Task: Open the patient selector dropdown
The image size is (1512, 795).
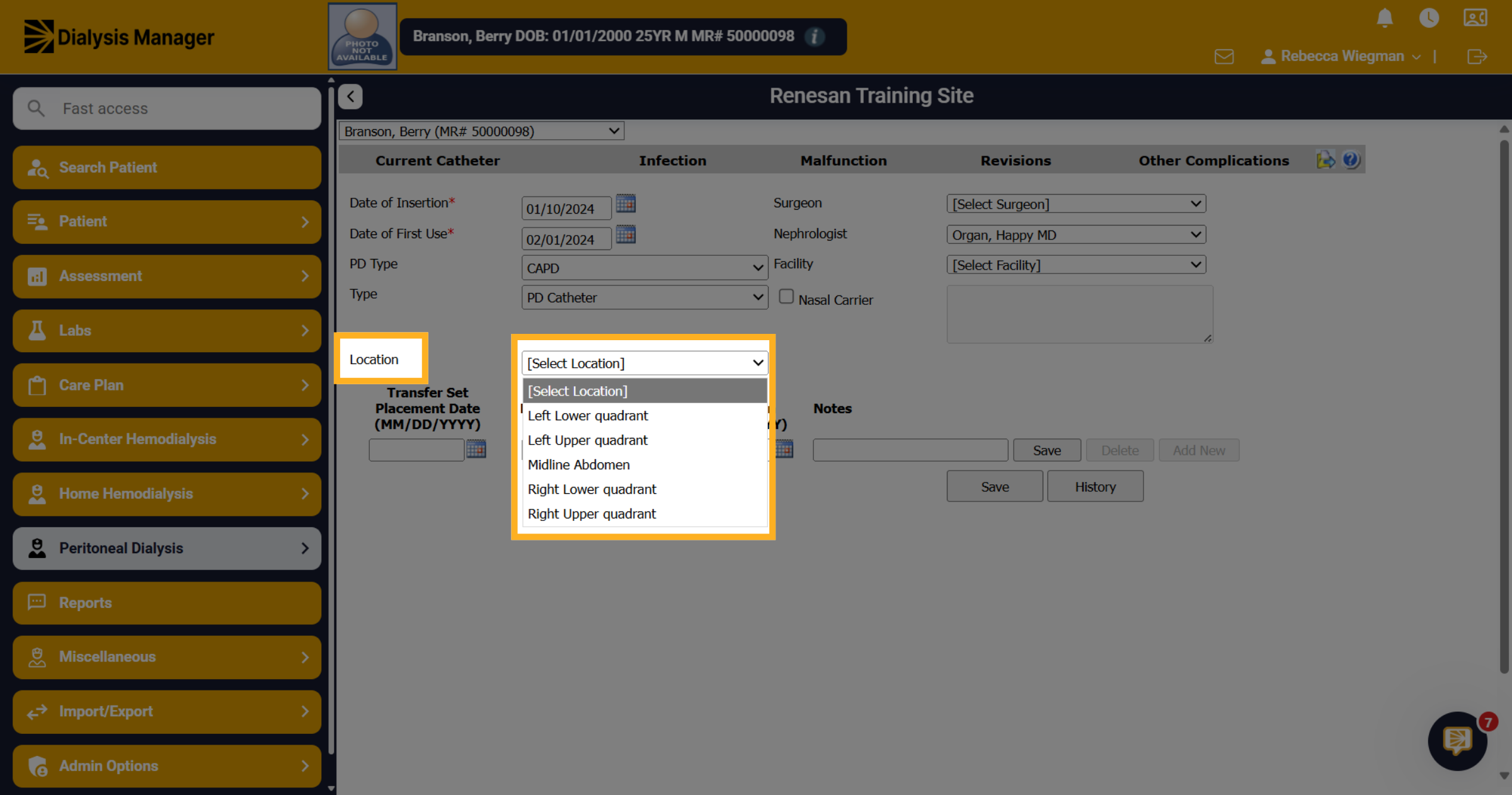Action: pos(481,131)
